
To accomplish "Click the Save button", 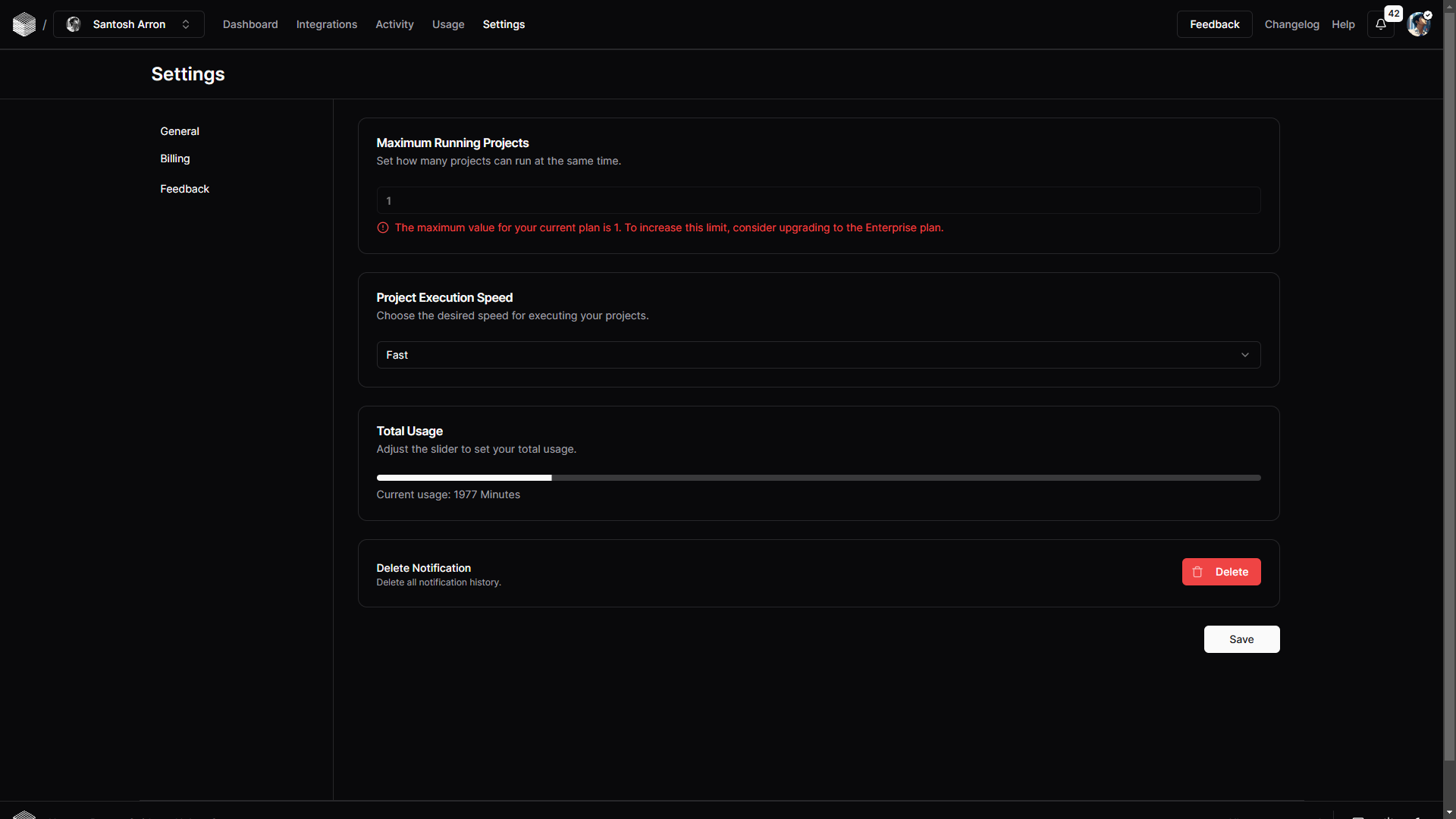I will click(x=1242, y=639).
